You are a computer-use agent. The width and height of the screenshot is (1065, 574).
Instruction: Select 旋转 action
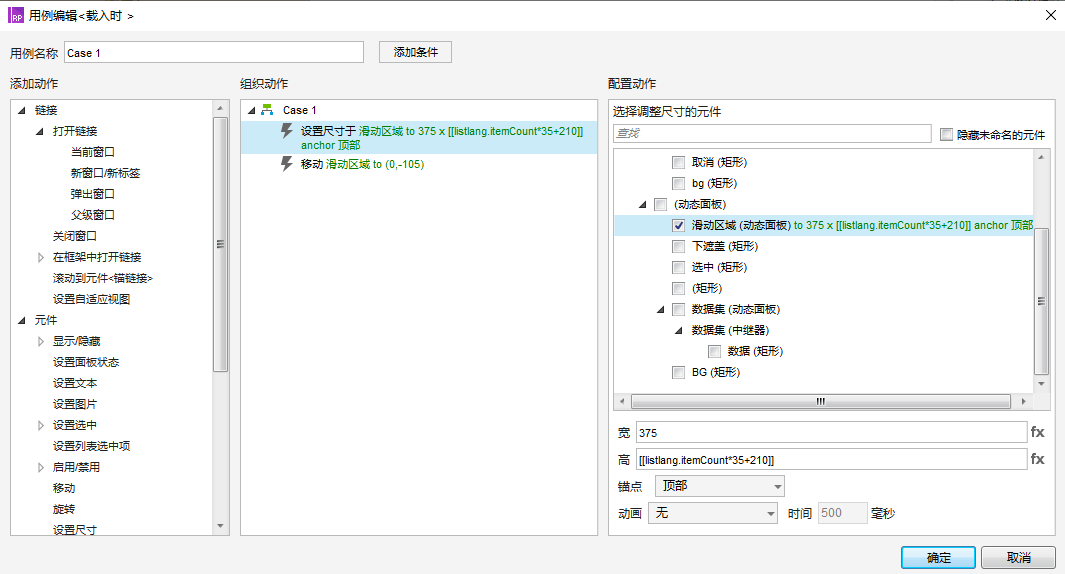coord(64,509)
